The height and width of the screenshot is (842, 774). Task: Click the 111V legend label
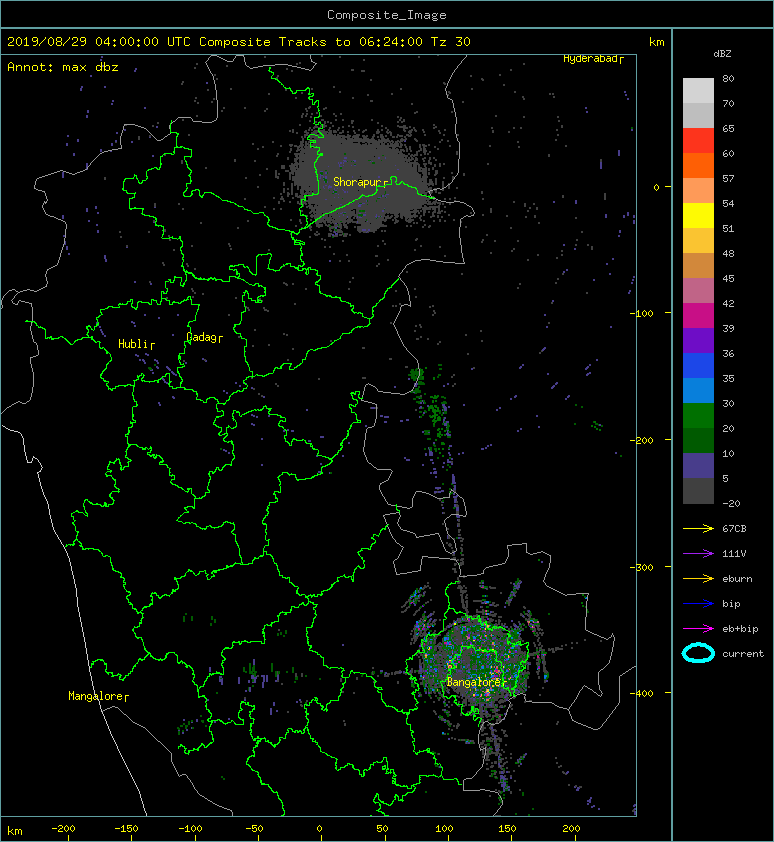click(734, 554)
